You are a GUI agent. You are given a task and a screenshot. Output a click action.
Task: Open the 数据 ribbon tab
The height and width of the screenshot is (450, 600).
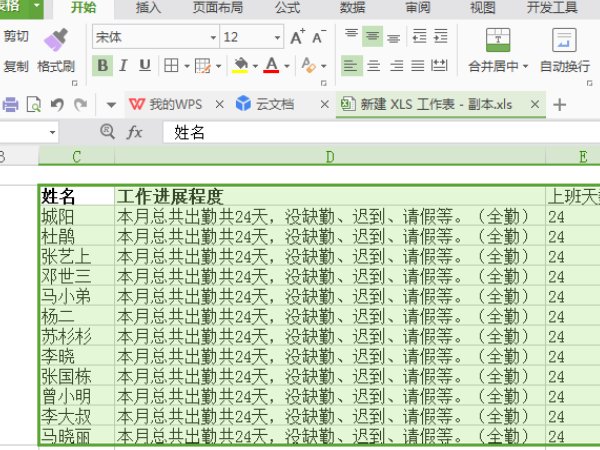[352, 8]
